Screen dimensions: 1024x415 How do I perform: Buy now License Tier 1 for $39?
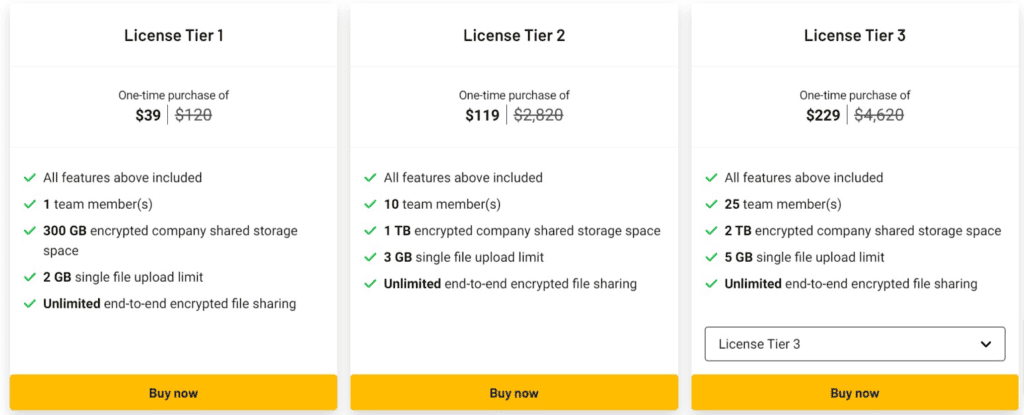tap(174, 392)
